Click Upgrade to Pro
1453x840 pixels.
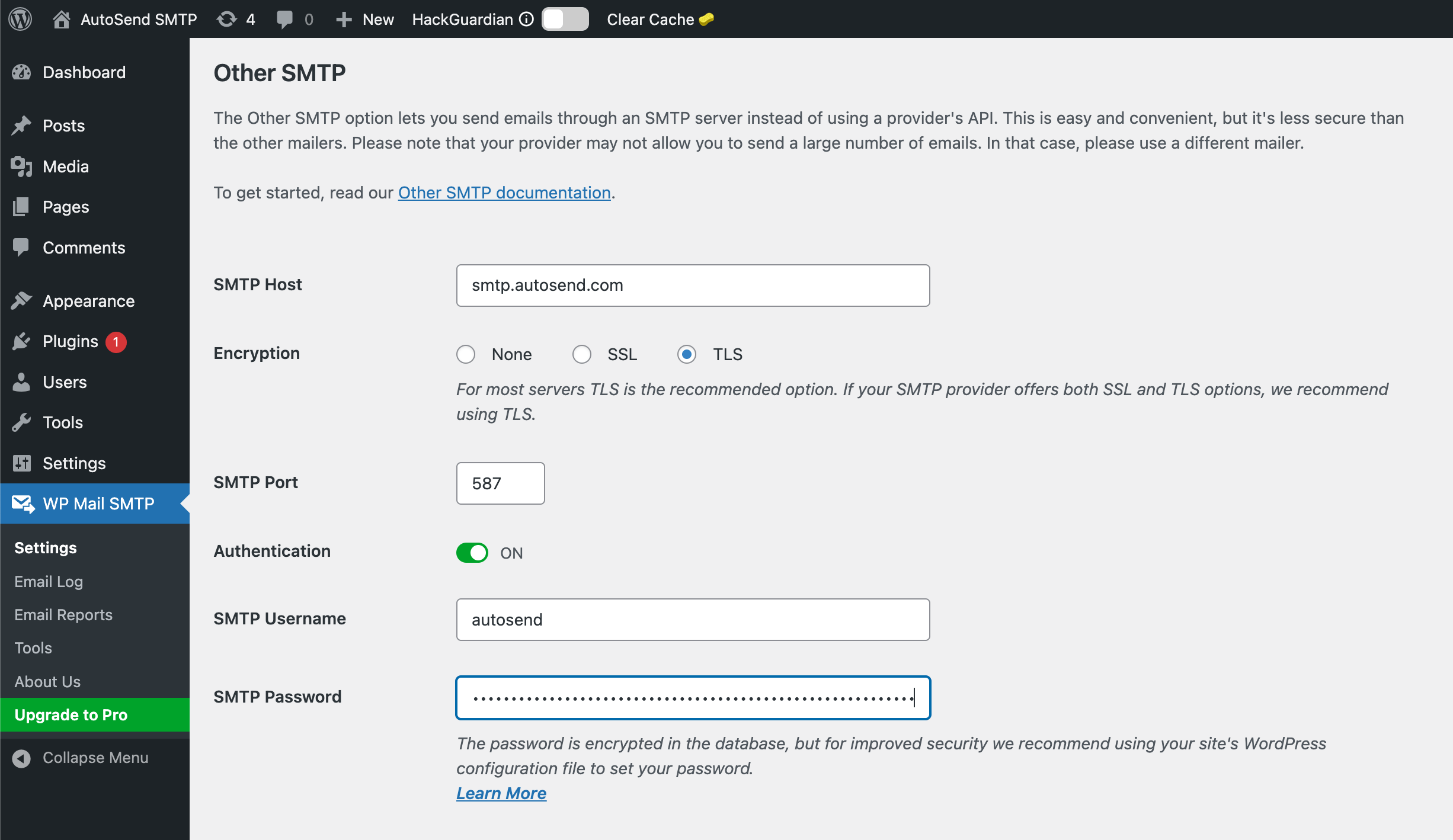coord(70,714)
